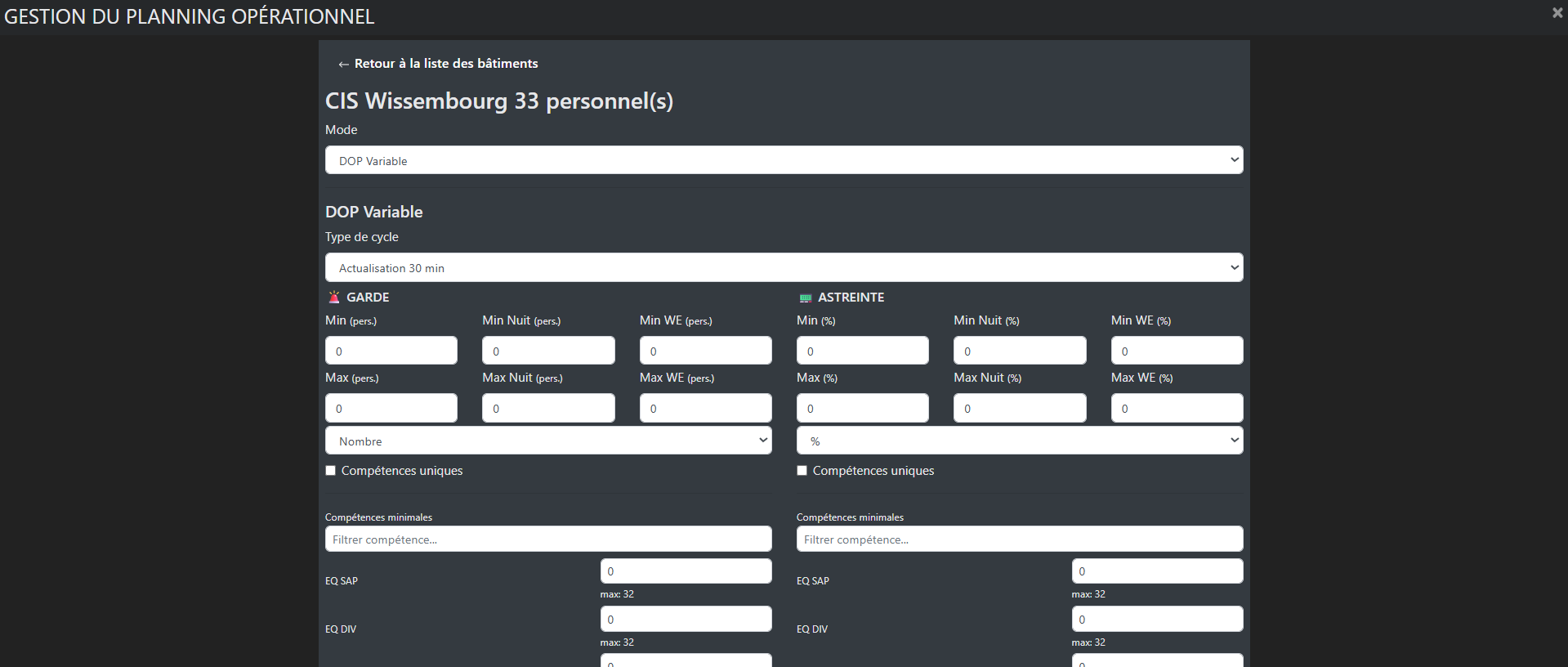
Task: Click the ASTREINTE Filtrer compétence search box
Action: [1019, 539]
